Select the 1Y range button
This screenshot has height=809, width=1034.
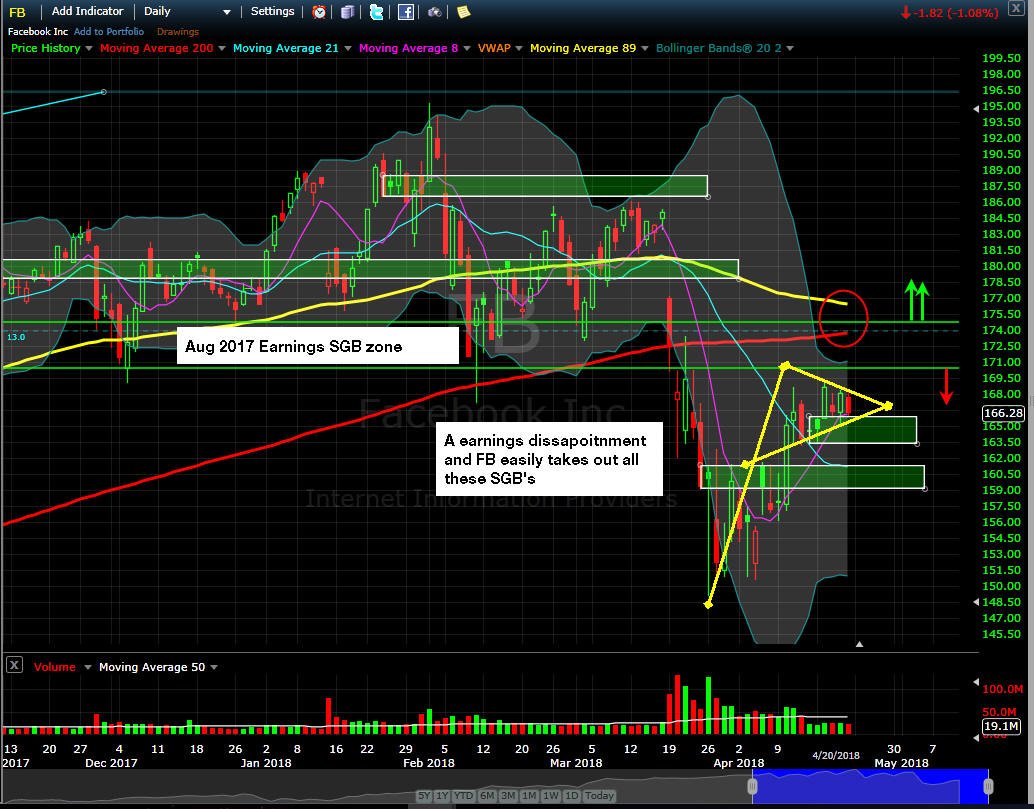tap(442, 795)
